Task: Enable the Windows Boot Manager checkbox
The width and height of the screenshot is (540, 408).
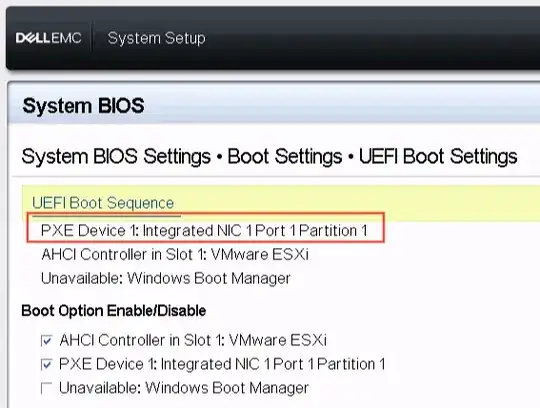Action: (x=46, y=388)
